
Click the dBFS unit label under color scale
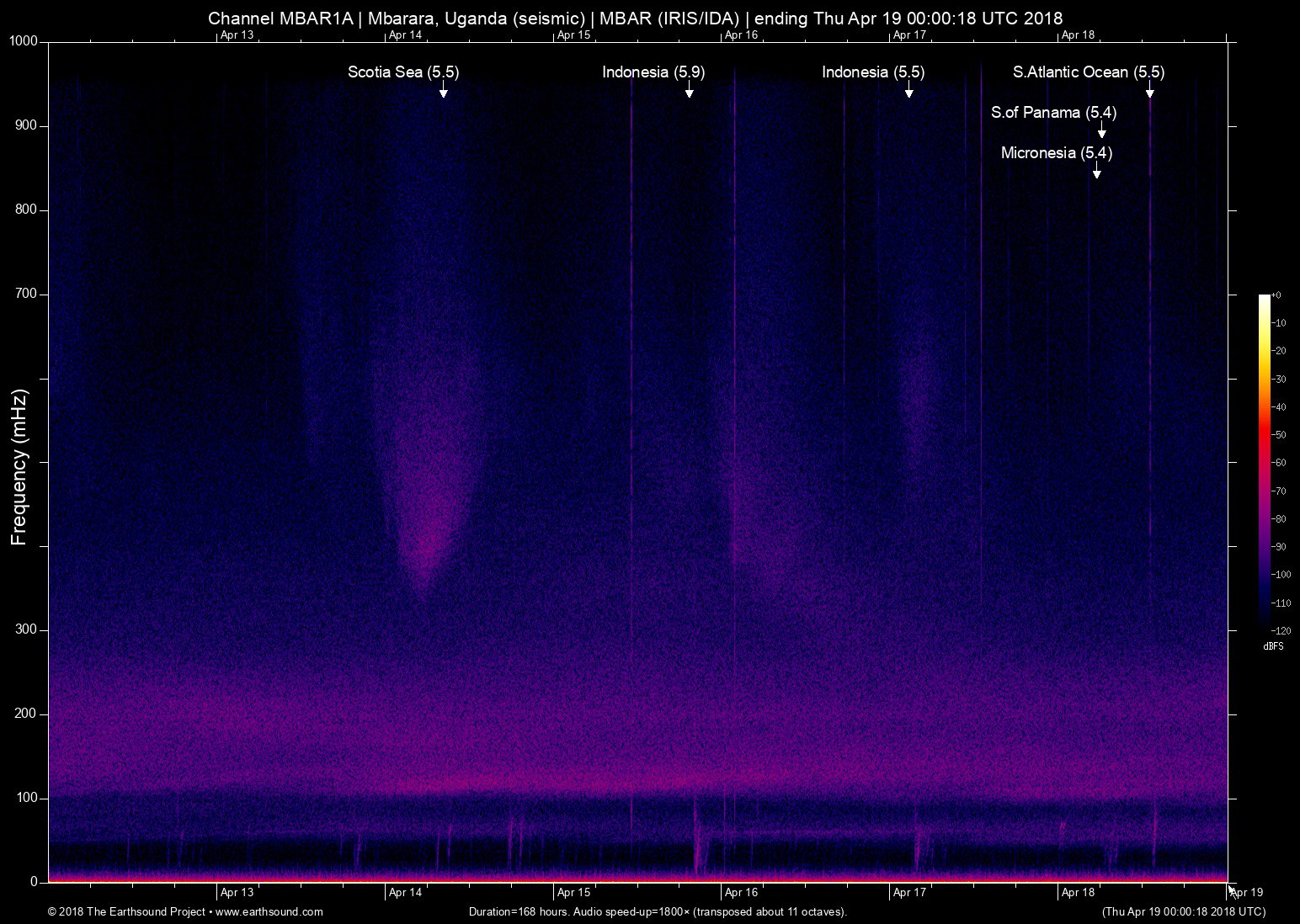[1273, 646]
